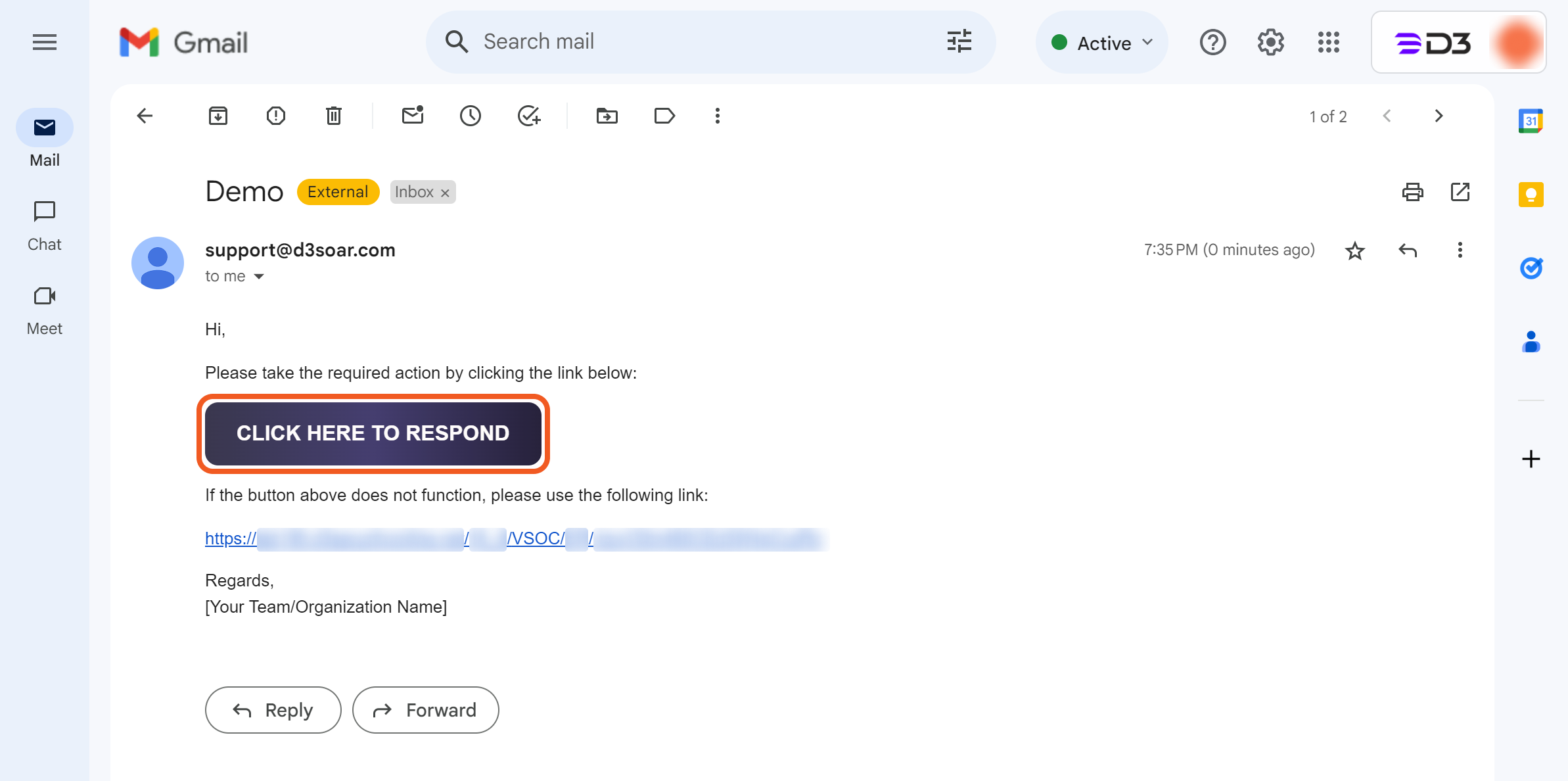Snooze this email
Viewport: 1568px width, 781px height.
tap(471, 116)
